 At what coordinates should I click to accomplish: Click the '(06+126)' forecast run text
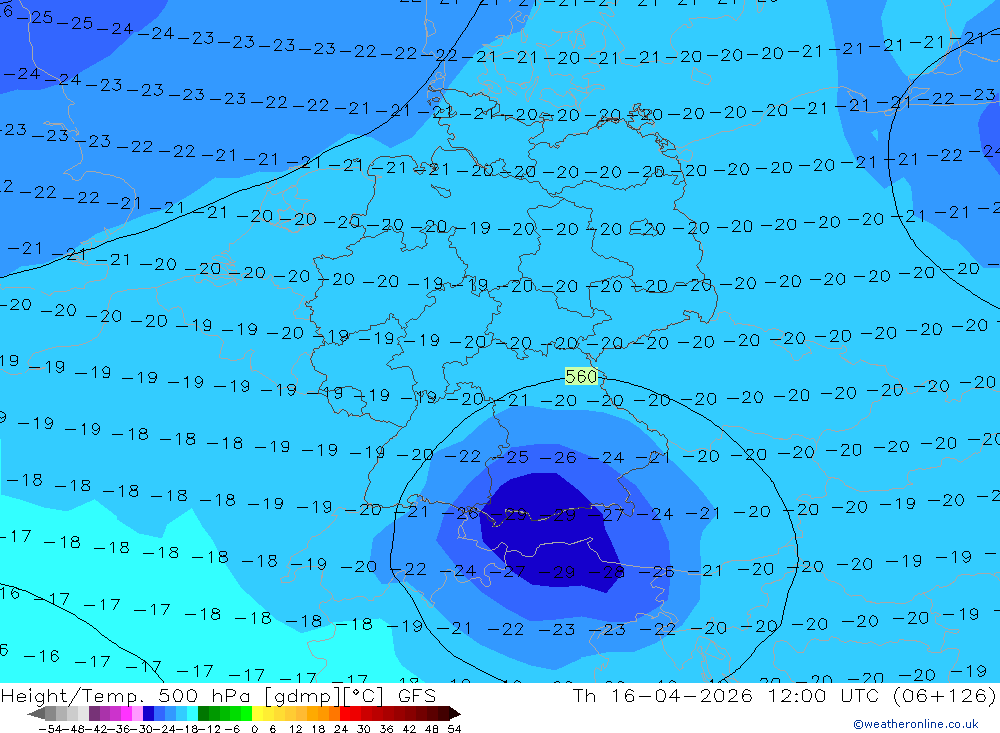tap(944, 695)
